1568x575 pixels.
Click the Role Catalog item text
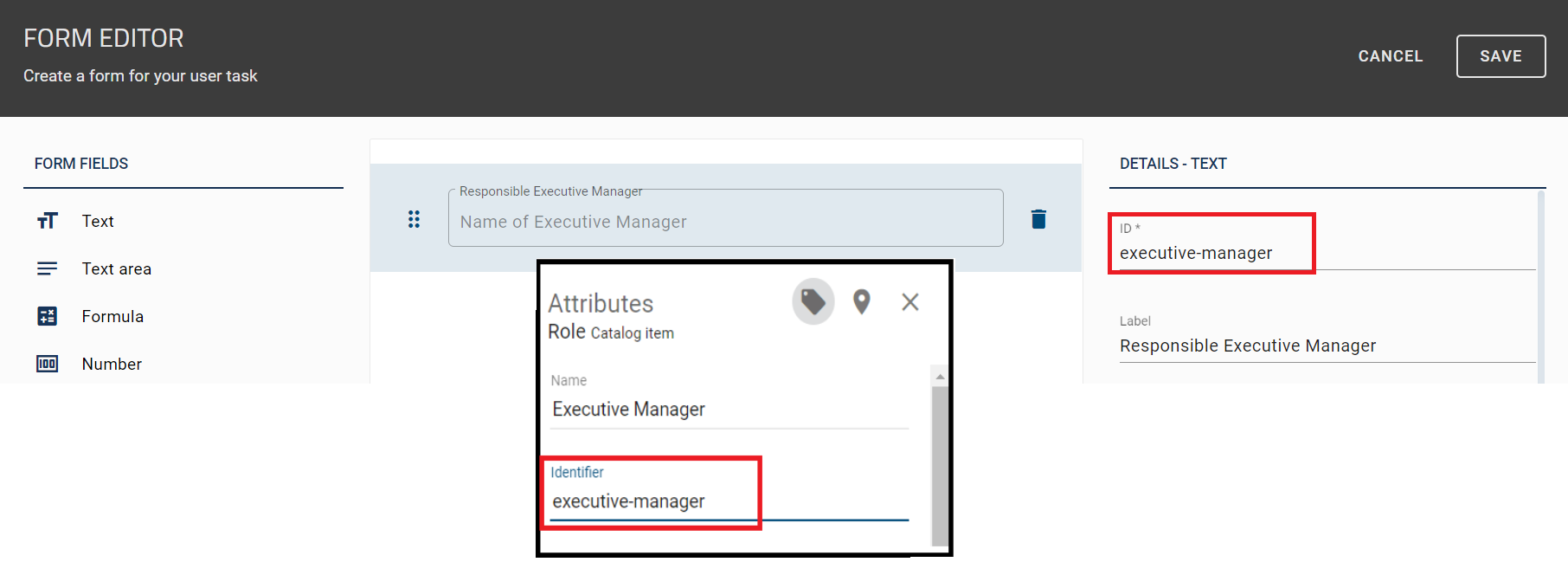(611, 333)
